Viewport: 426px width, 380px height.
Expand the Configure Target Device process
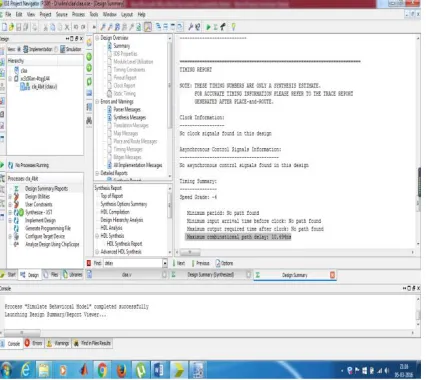click(10, 236)
